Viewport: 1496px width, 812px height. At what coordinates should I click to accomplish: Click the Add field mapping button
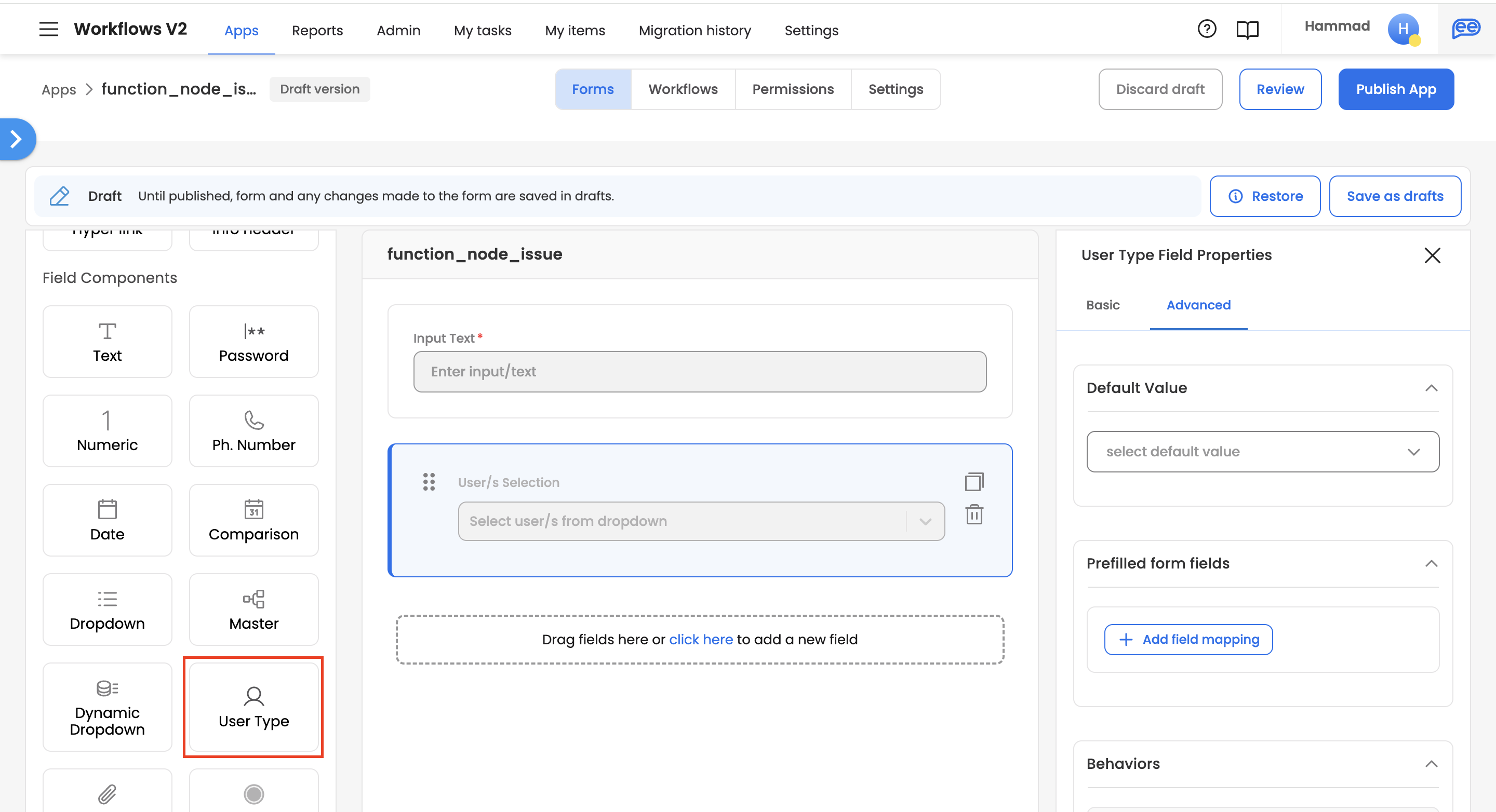1188,639
